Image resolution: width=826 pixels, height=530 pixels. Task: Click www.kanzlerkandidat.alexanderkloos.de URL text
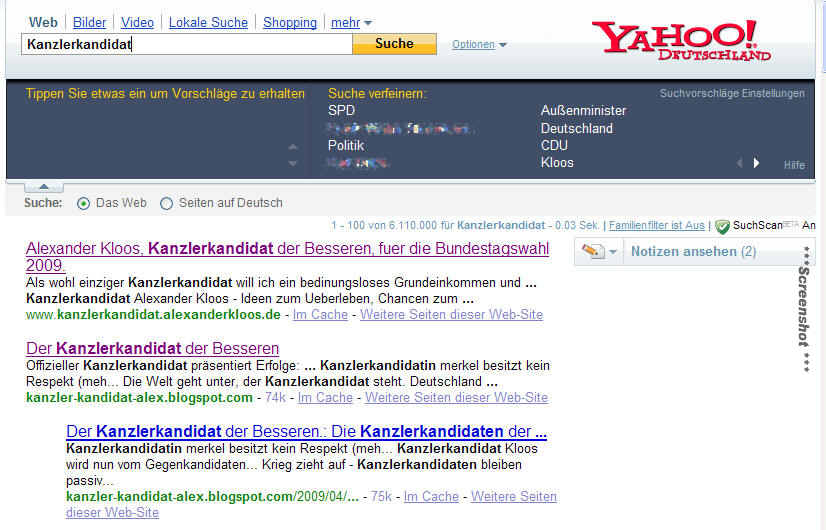[x=153, y=315]
